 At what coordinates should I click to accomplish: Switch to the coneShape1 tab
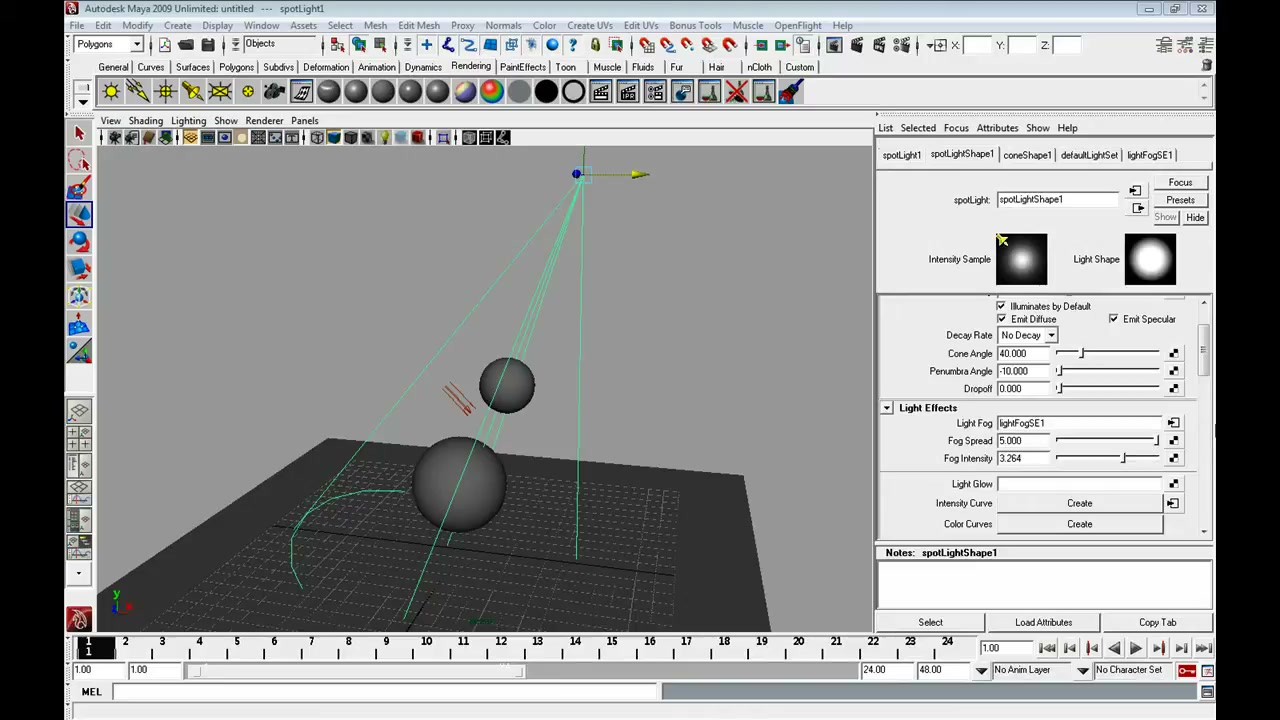[1027, 155]
